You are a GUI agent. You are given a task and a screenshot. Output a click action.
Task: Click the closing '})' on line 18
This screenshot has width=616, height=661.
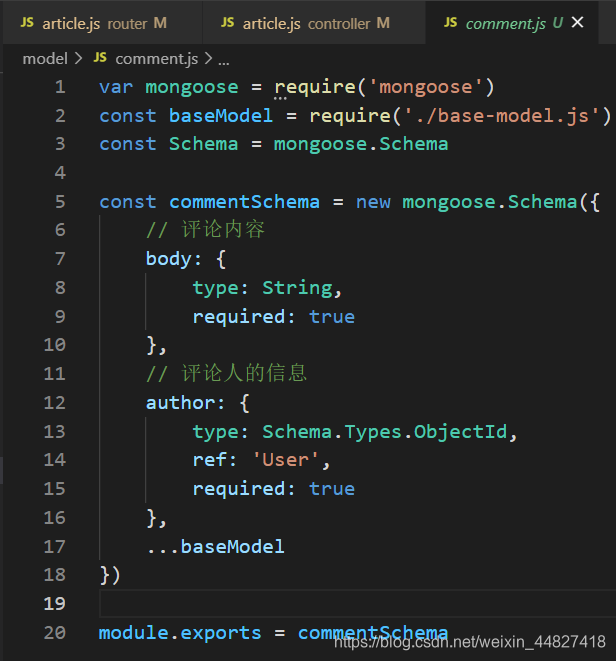[x=110, y=575]
